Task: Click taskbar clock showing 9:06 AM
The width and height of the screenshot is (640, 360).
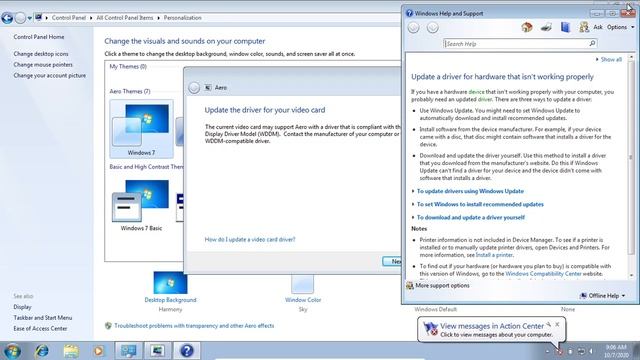Action: tap(616, 351)
